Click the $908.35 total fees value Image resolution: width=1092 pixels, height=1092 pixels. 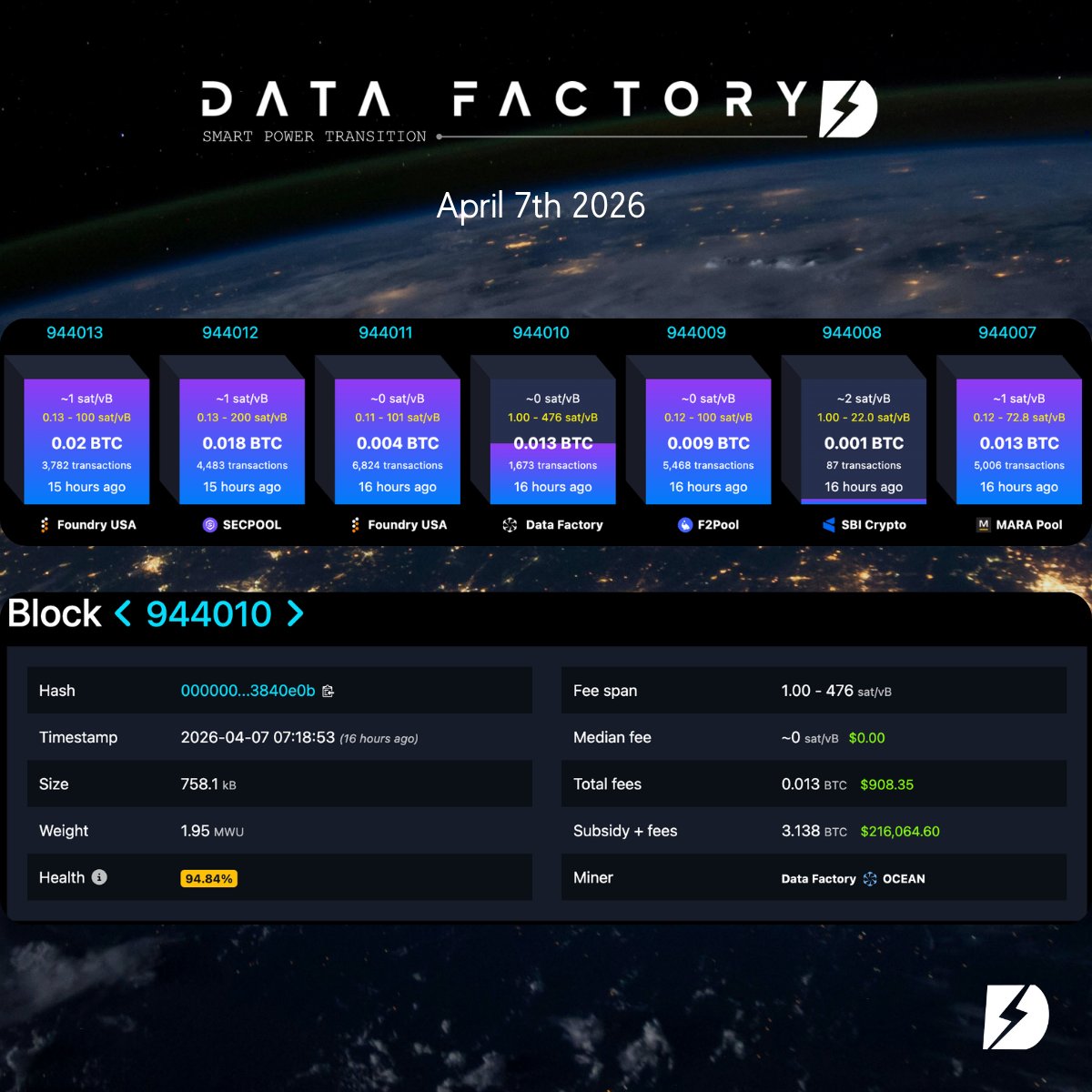pyautogui.click(x=887, y=784)
